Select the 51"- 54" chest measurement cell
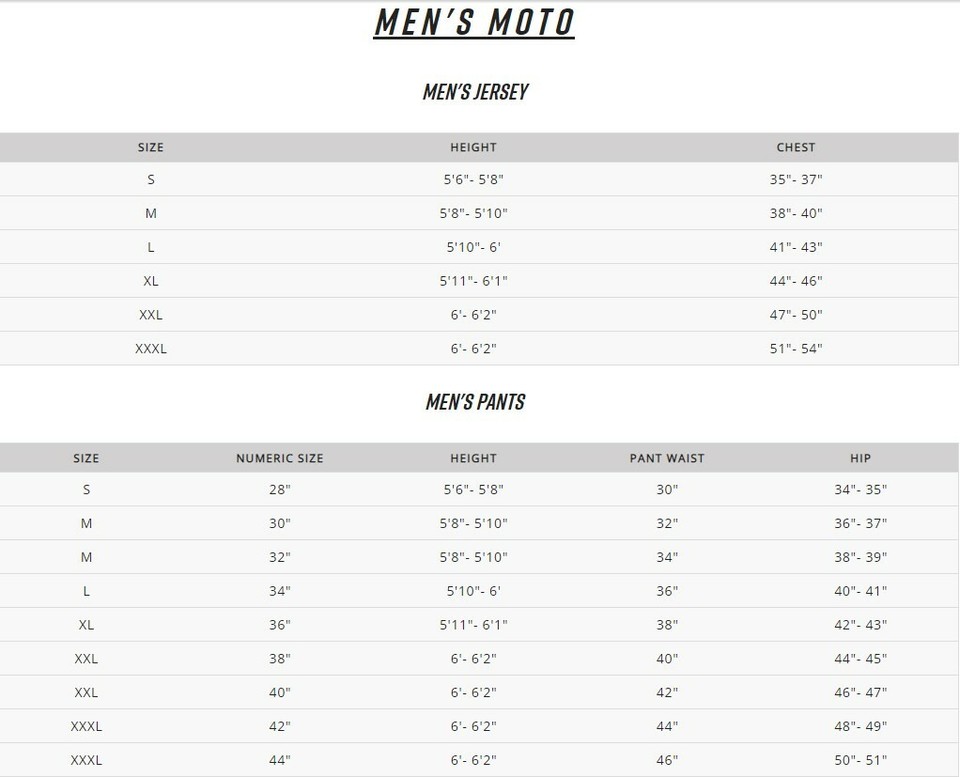Viewport: 960px width, 777px height. pos(796,349)
